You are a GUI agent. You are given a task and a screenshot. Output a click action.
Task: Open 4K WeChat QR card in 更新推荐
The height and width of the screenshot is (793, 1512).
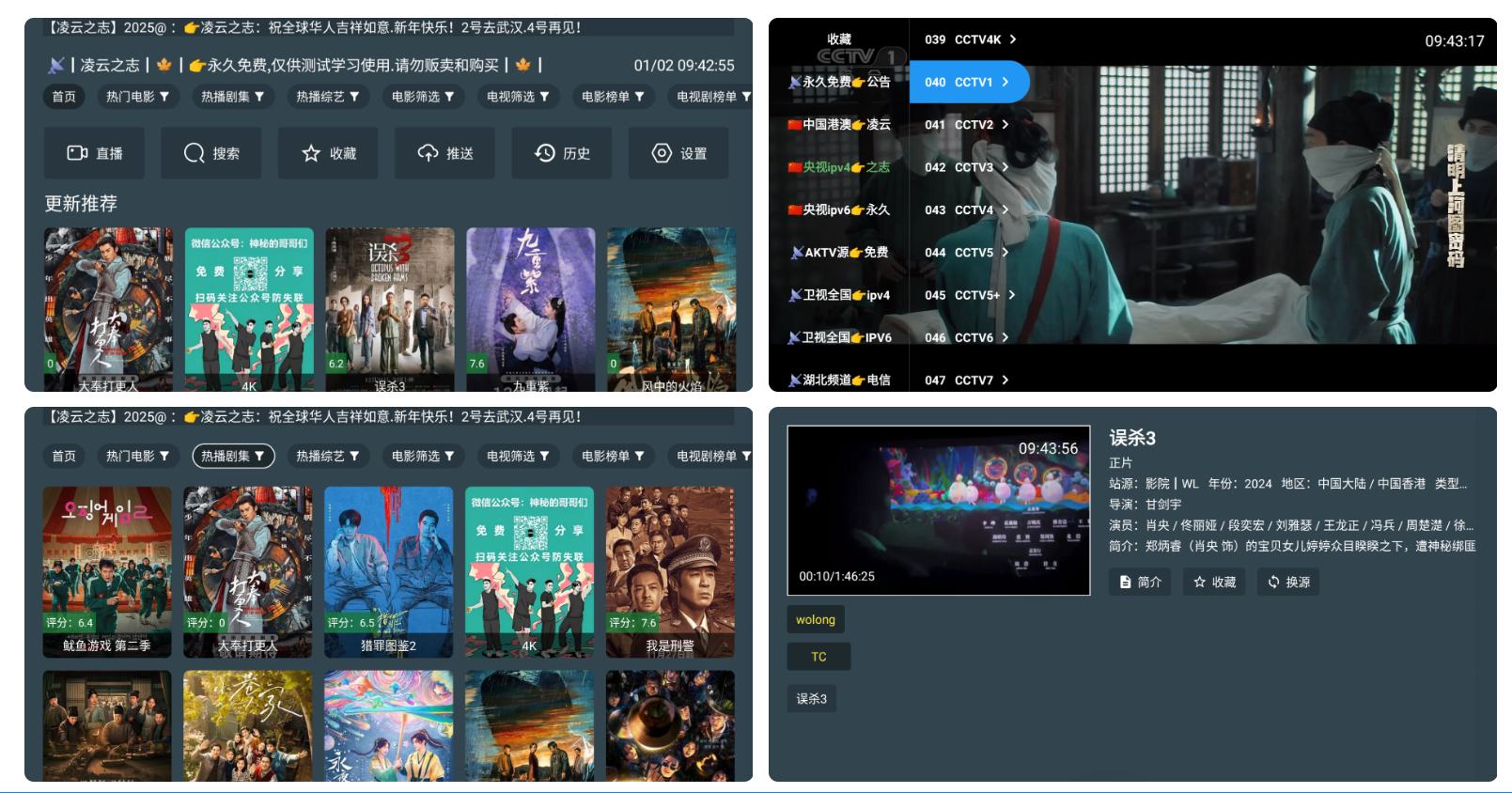(249, 309)
